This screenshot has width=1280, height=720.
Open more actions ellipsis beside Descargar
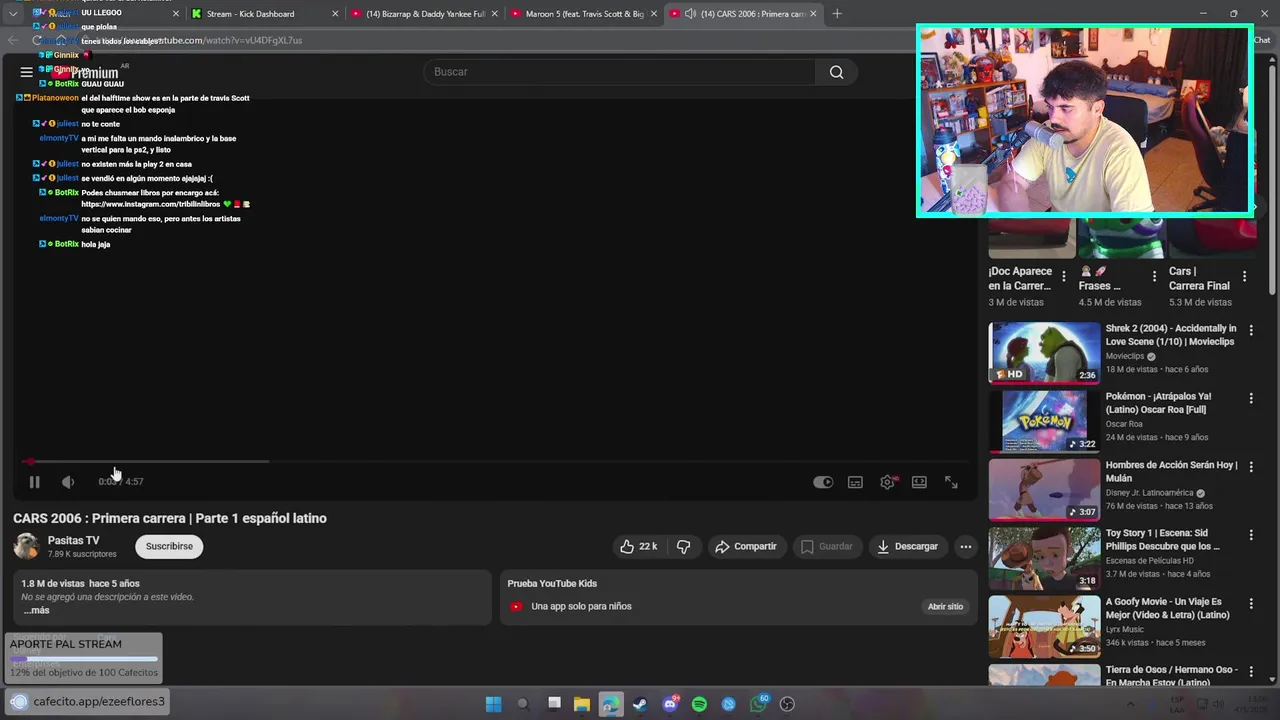[965, 546]
